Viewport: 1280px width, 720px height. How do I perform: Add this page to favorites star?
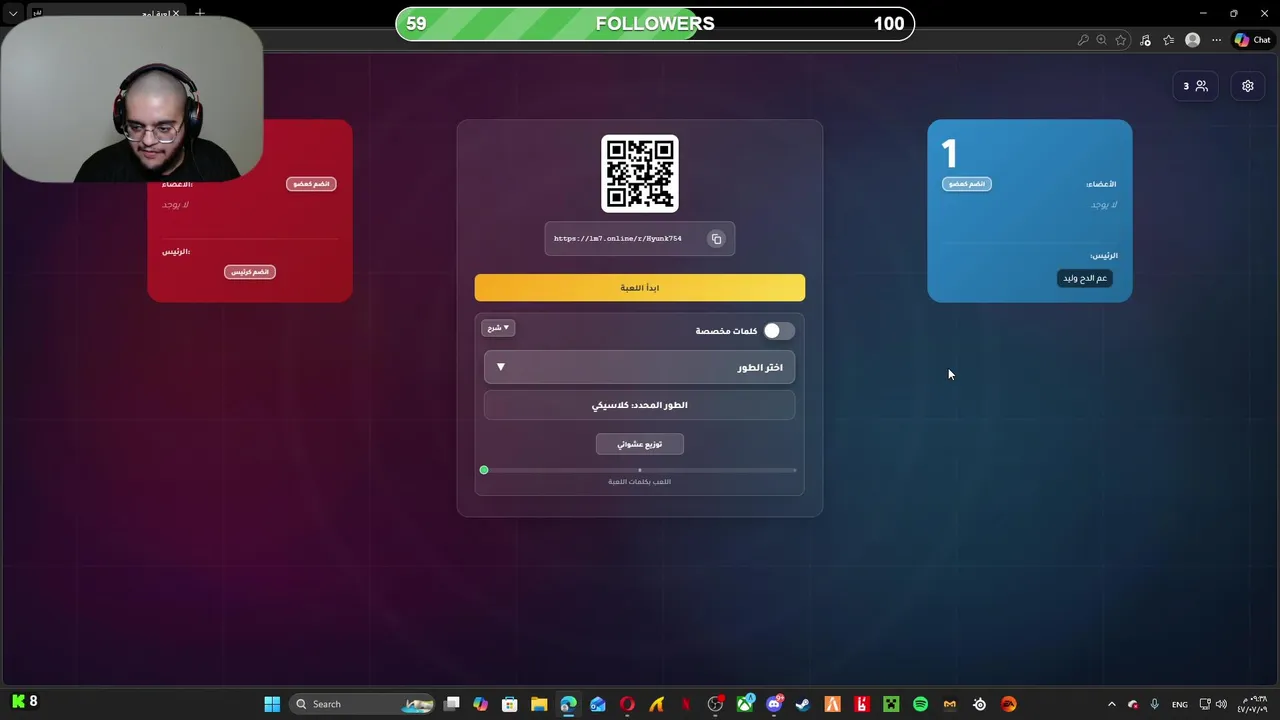pos(1121,40)
